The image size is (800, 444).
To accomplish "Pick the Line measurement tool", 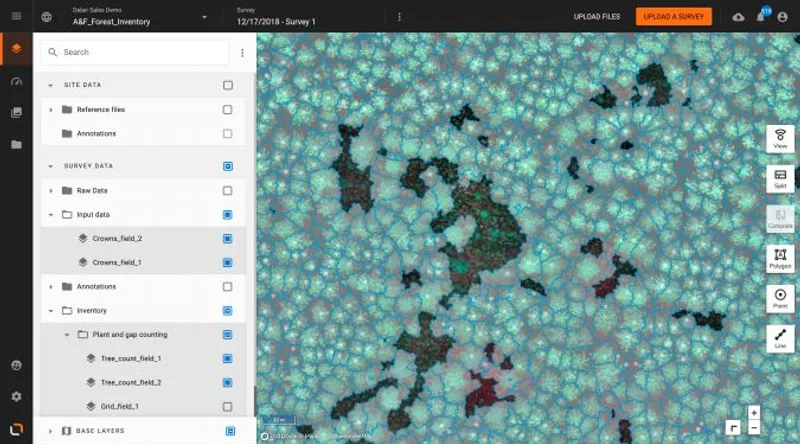I will tap(780, 339).
